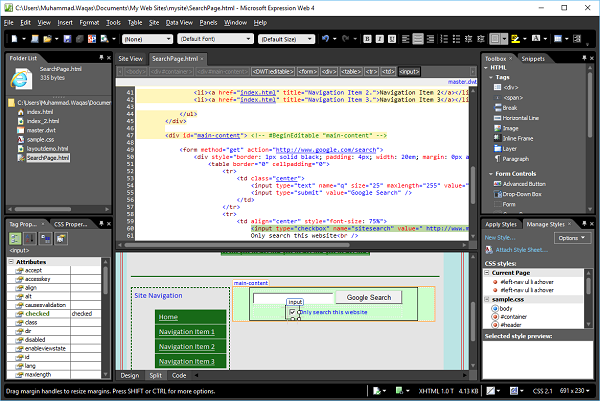Select the Image tag in Toolbox
The width and height of the screenshot is (600, 401).
[x=512, y=130]
